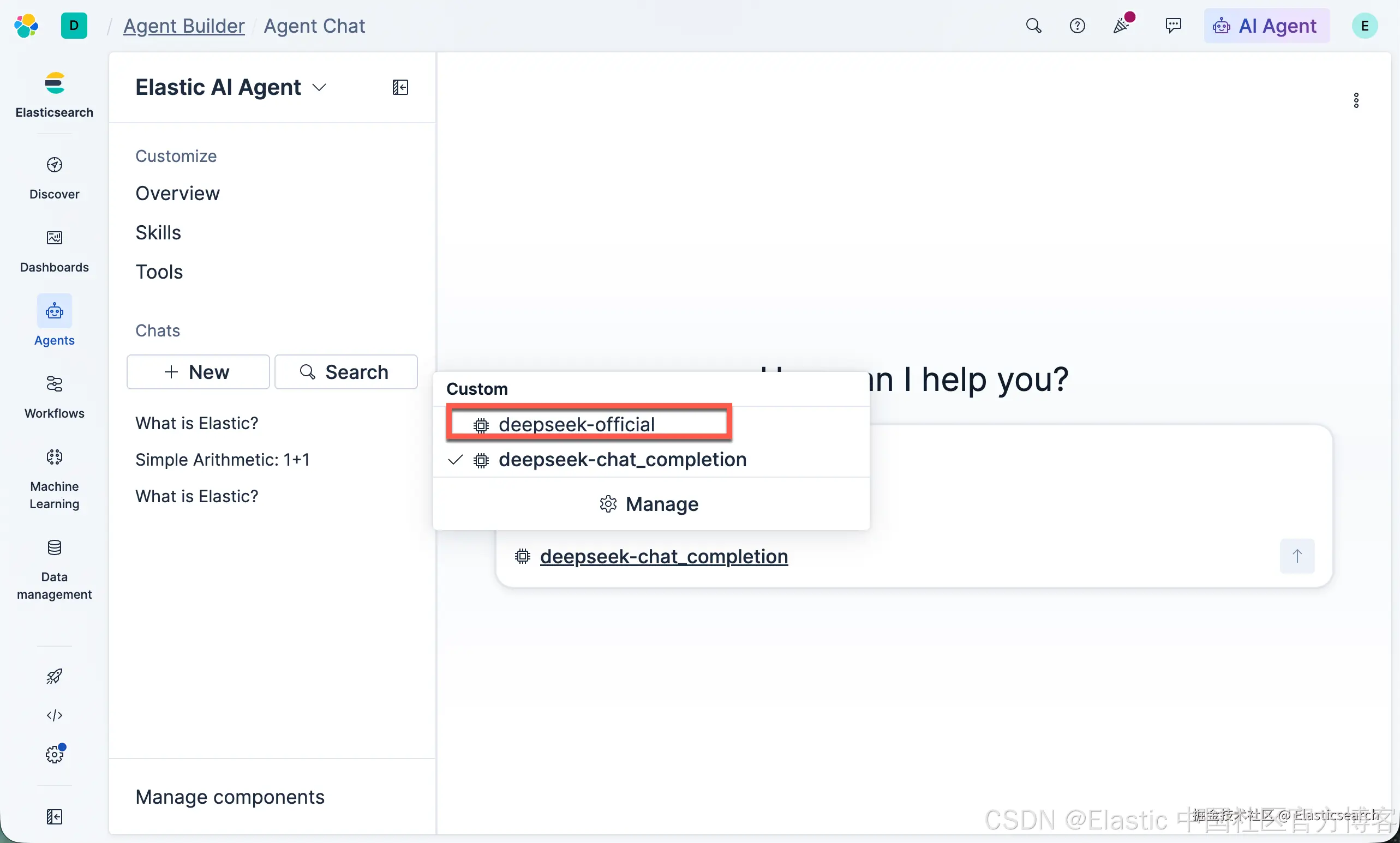
Task: Open the deepseek-chat_completion connector selector
Action: coord(651,556)
